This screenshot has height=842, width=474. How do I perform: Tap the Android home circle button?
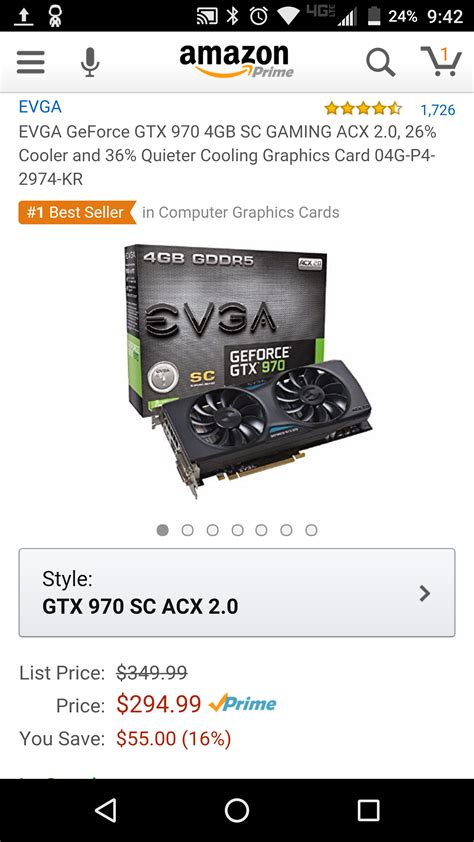237,810
